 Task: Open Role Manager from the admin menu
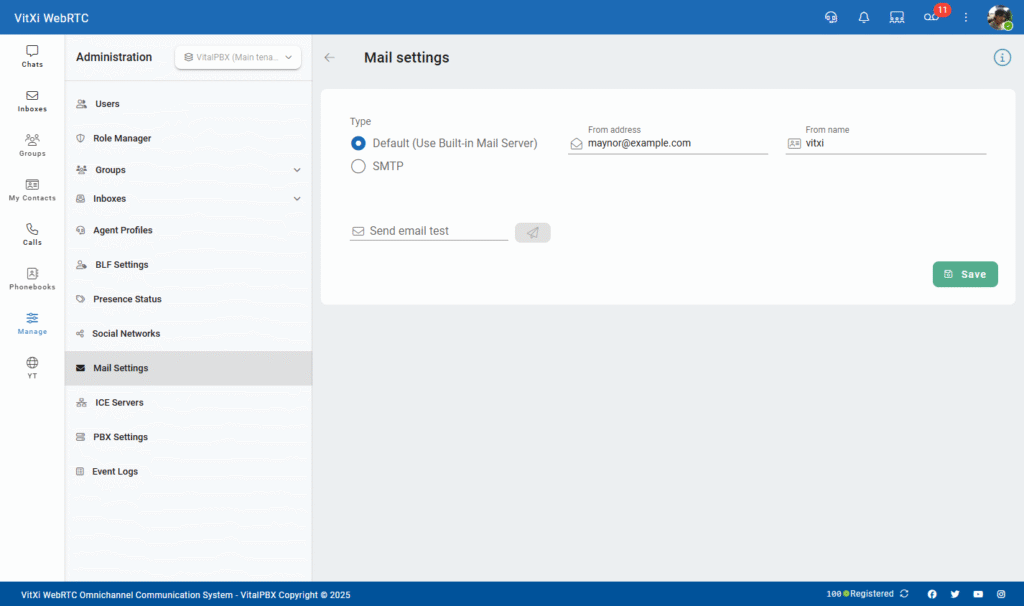click(x=122, y=138)
